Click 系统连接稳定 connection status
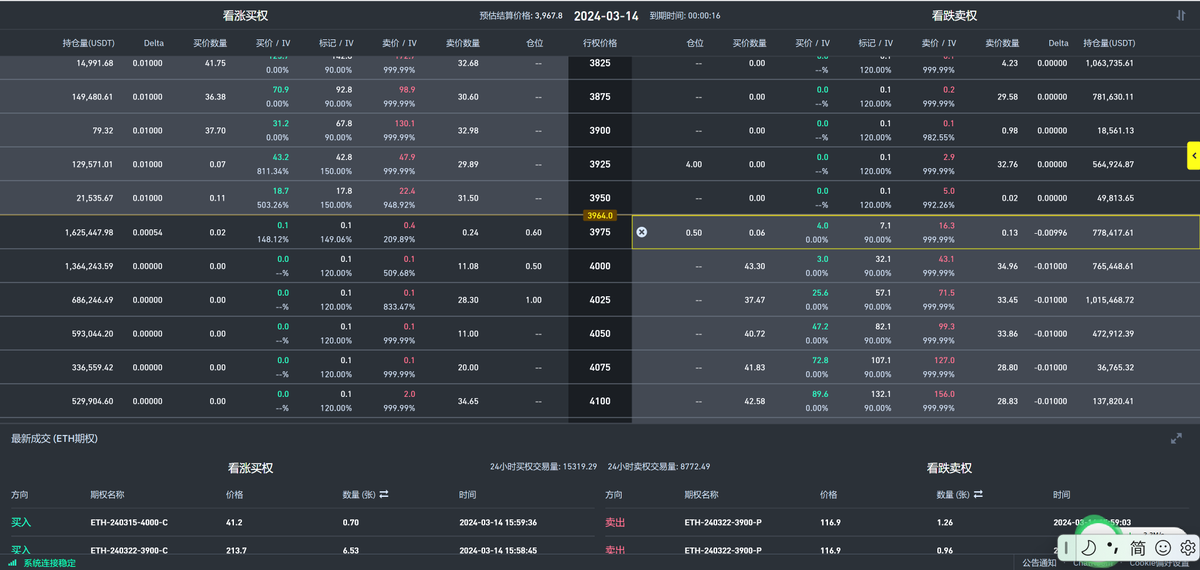This screenshot has width=1200, height=570. point(49,563)
